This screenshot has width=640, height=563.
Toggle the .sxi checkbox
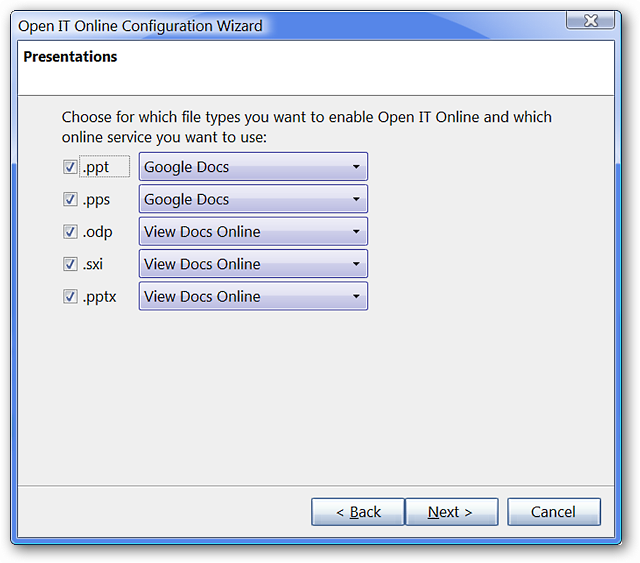tap(70, 264)
